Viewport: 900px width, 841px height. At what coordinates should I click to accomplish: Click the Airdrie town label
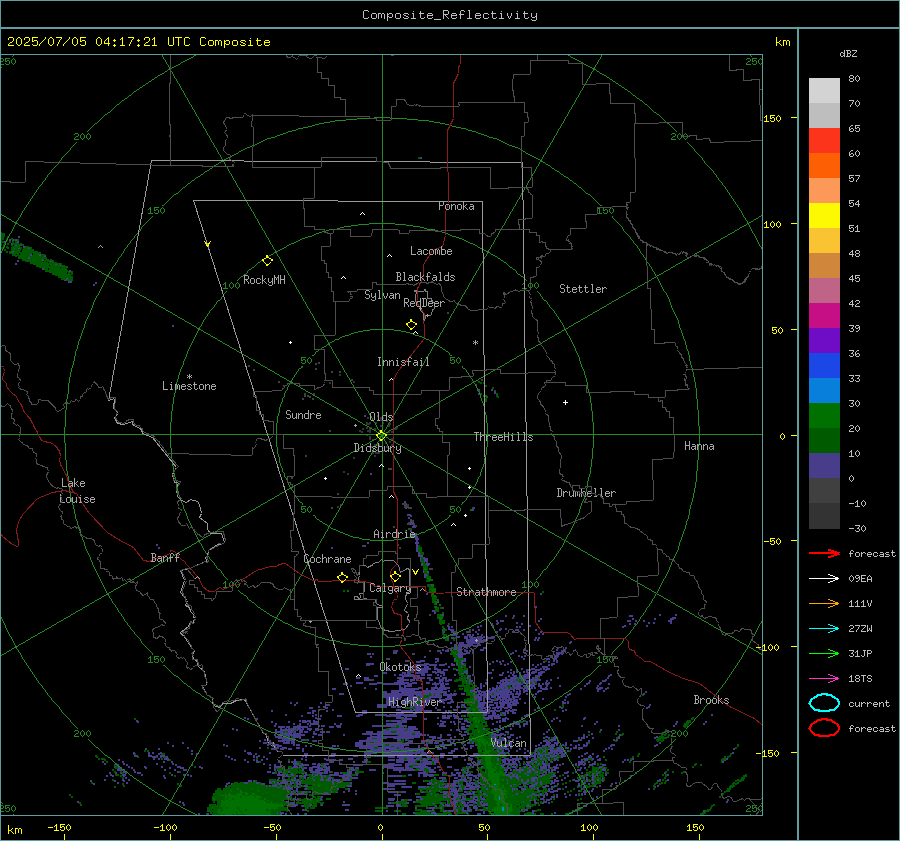(394, 534)
